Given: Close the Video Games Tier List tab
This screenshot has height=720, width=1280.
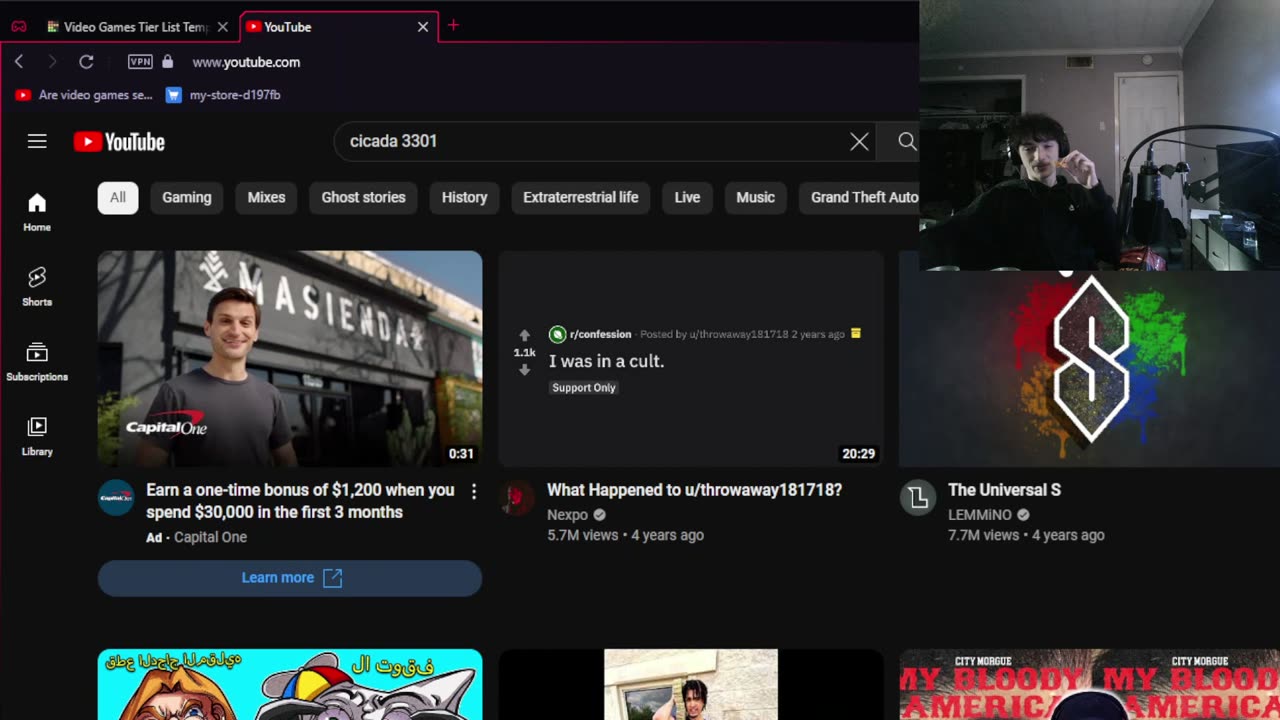Looking at the screenshot, I should click(223, 27).
